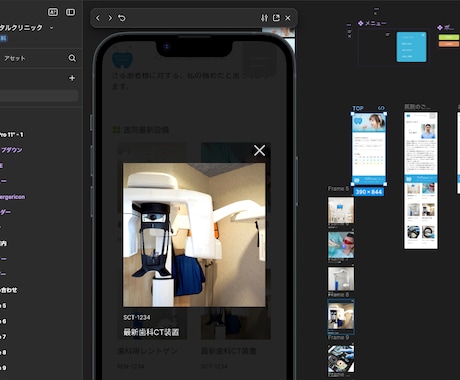Select the 医院のご... frame thumbnail
Viewport: 460px width, 380px height.
coord(421,181)
